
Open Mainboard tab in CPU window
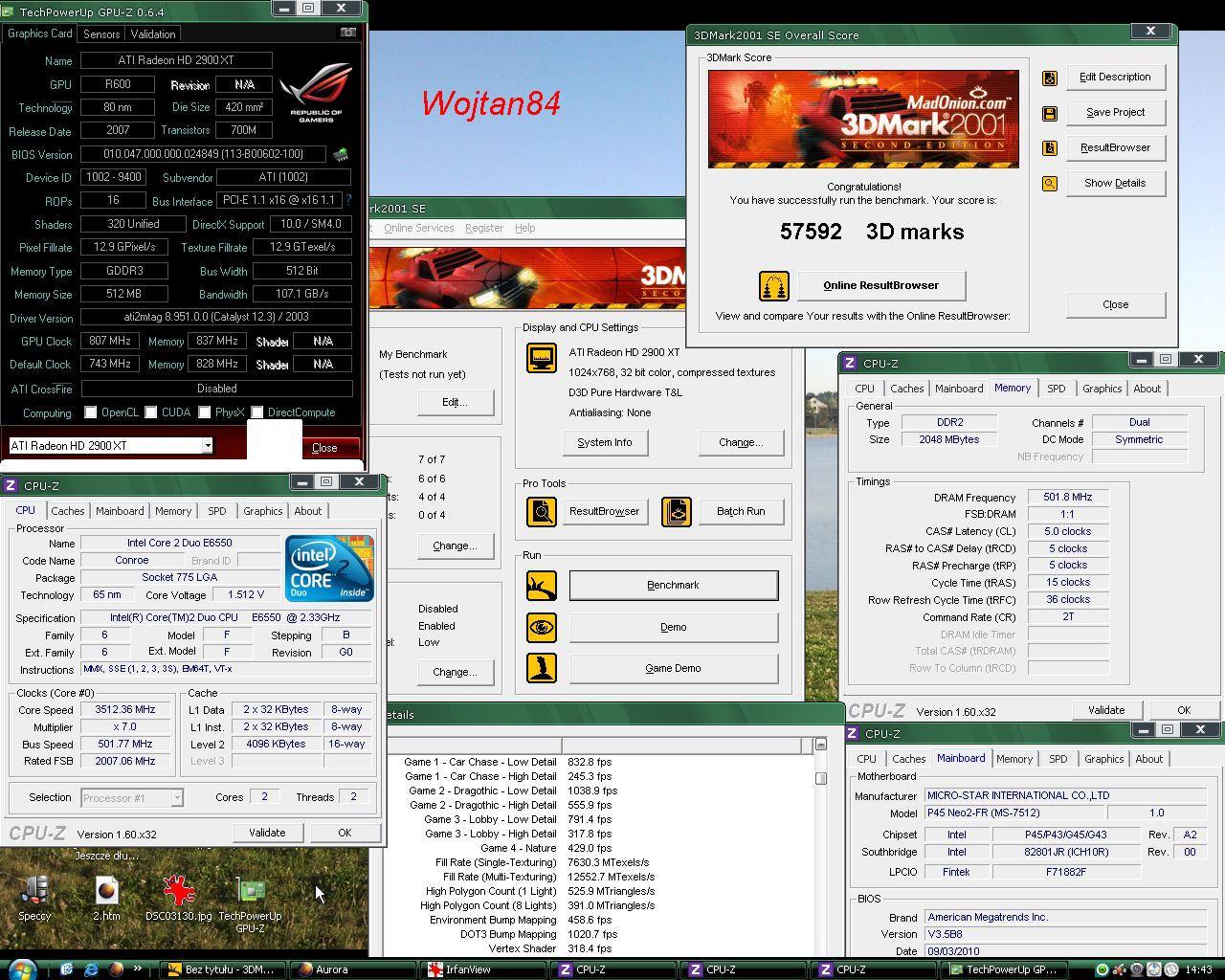click(120, 511)
